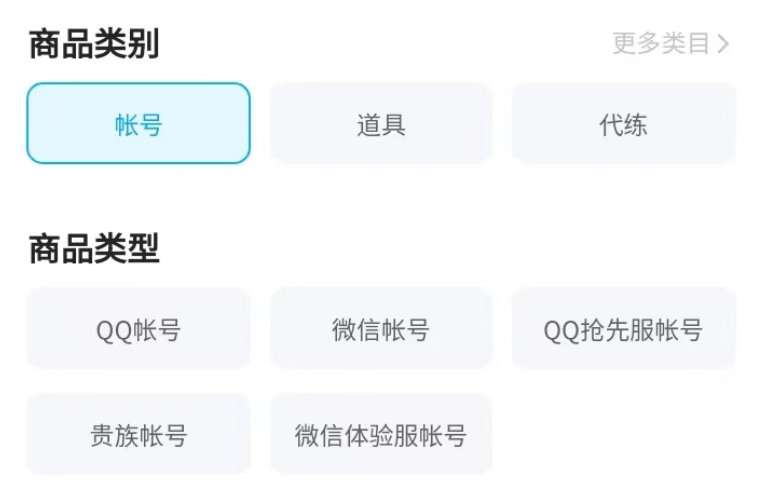Switch product category to 代练

(623, 124)
